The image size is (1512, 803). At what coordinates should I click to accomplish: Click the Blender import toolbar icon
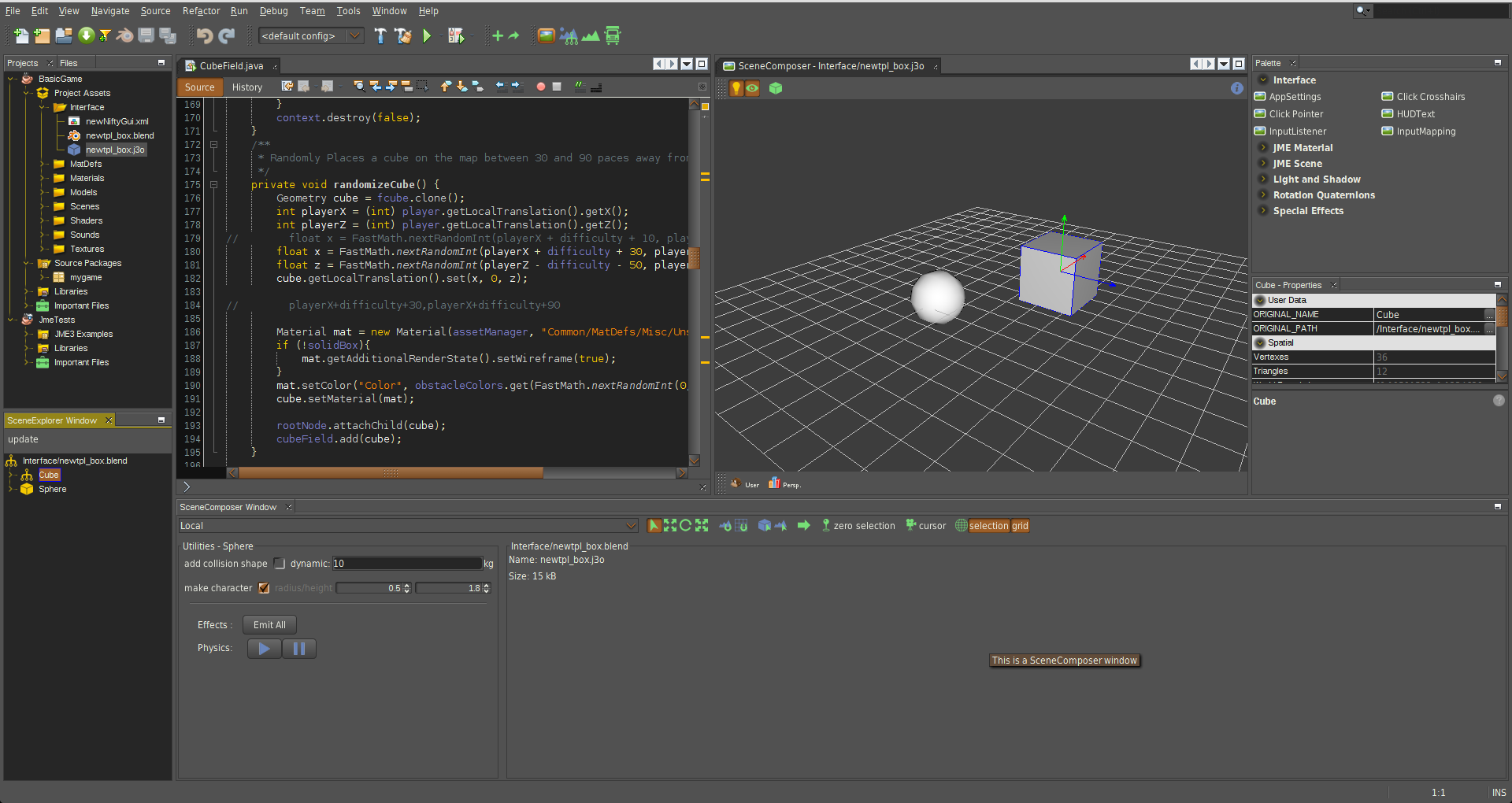(124, 35)
